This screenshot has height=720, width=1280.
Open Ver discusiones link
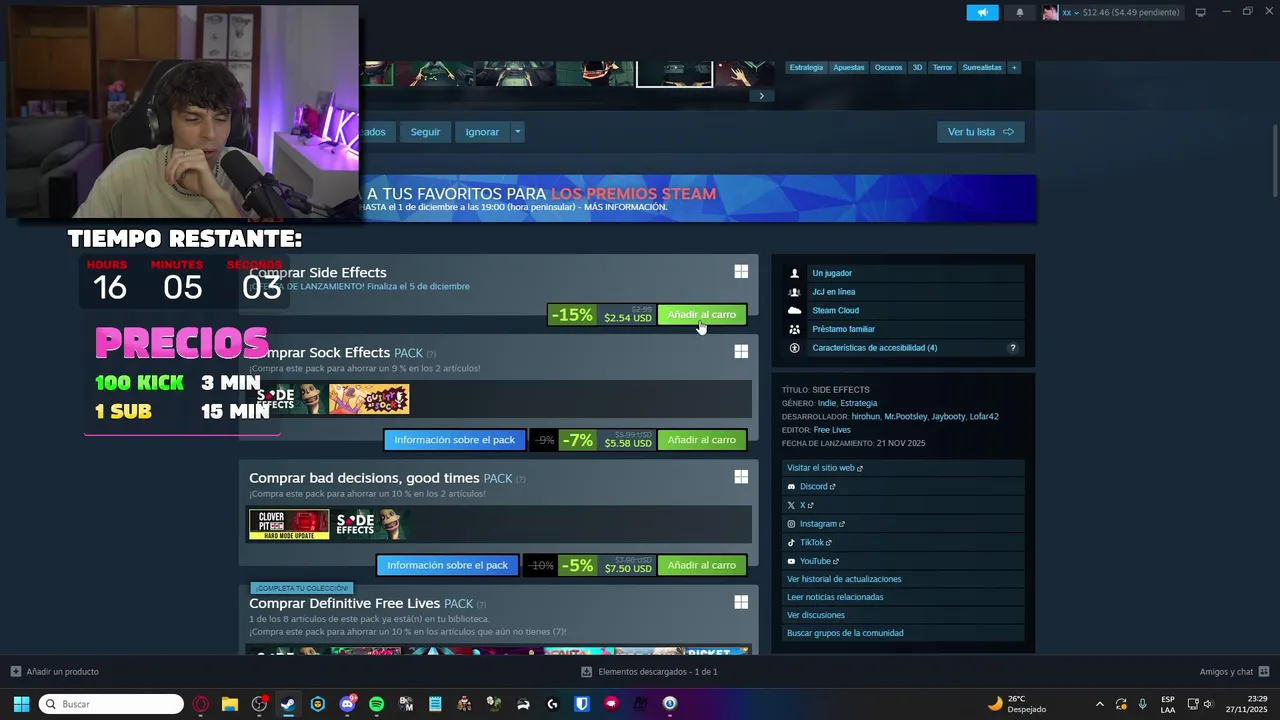816,615
